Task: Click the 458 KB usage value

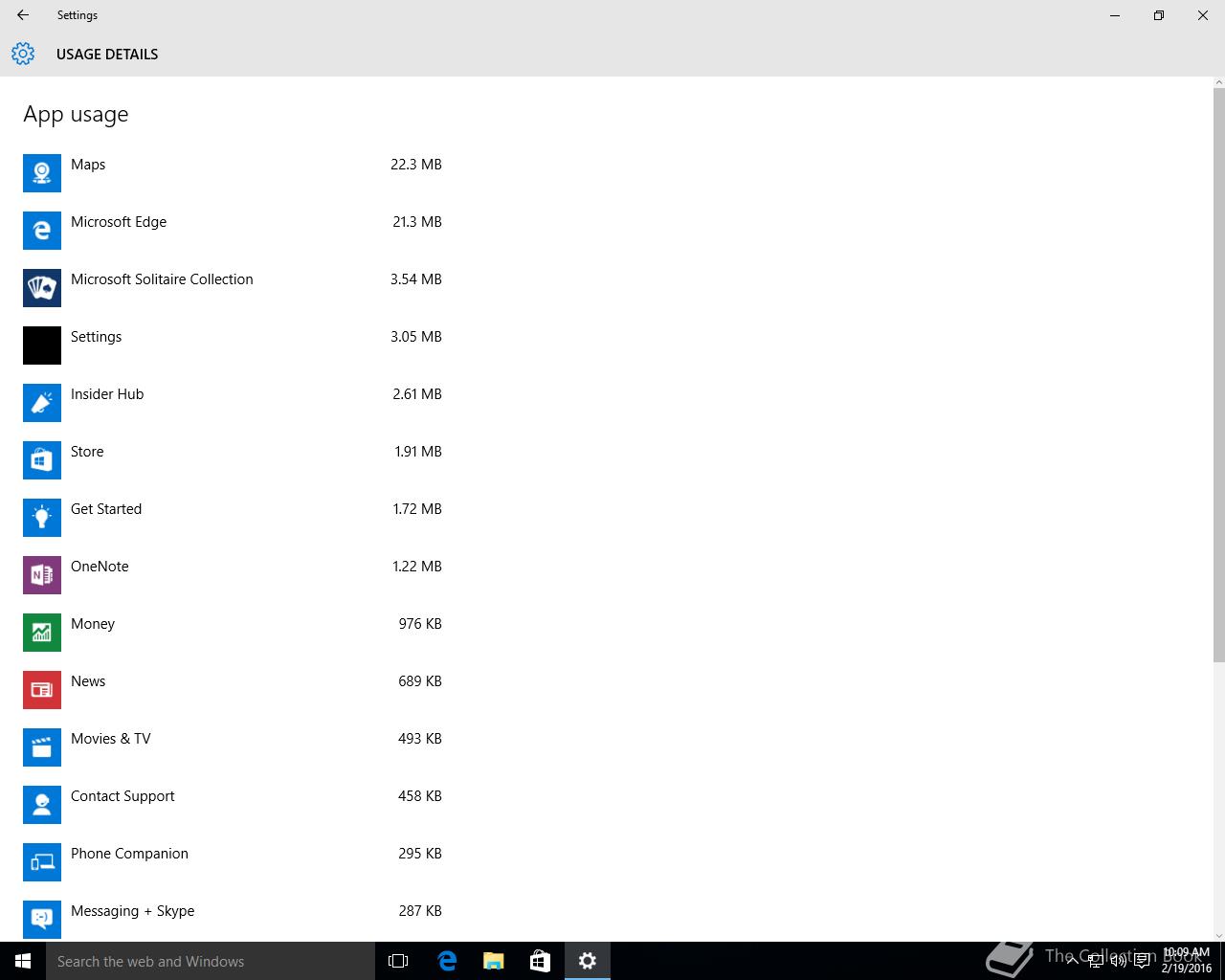Action: (420, 796)
